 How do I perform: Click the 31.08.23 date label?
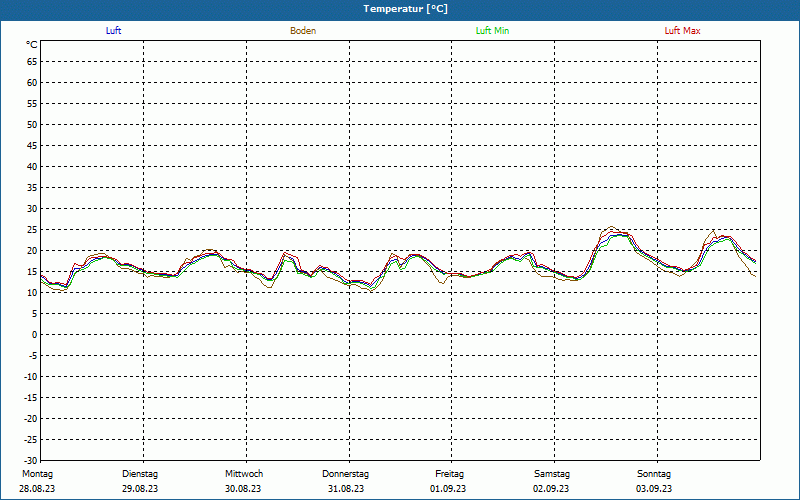[x=346, y=489]
